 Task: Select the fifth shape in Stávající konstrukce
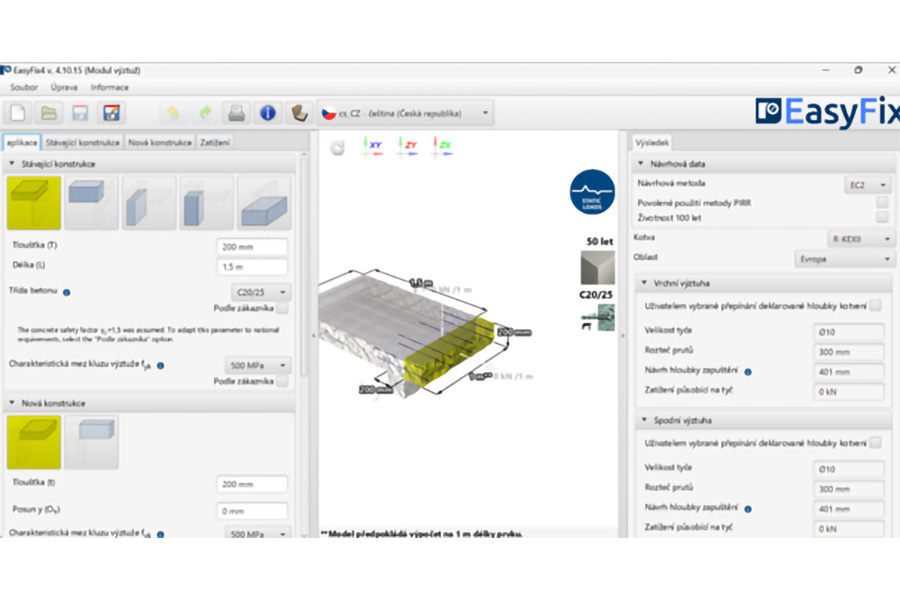(264, 203)
